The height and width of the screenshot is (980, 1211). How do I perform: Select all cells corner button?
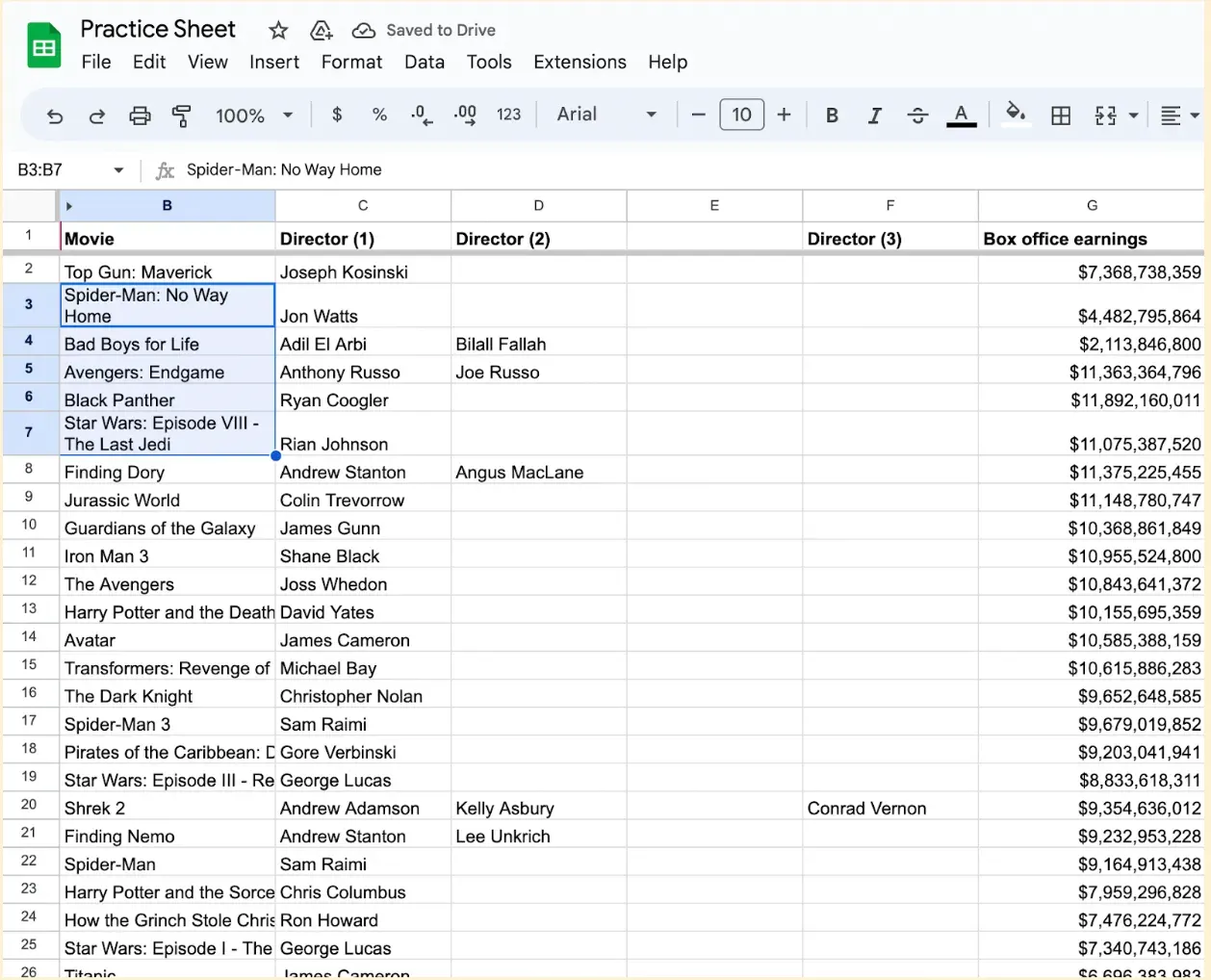click(30, 206)
